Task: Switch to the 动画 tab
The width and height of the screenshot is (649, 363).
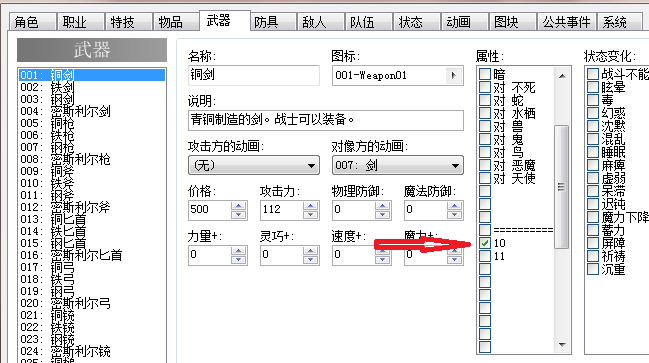Action: tap(464, 22)
